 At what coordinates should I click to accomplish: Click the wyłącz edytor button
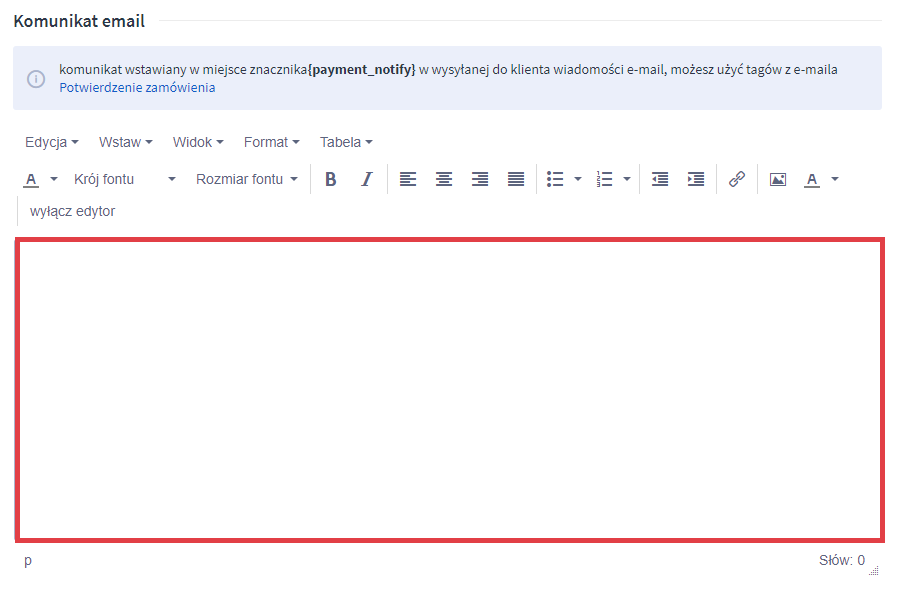click(x=72, y=211)
